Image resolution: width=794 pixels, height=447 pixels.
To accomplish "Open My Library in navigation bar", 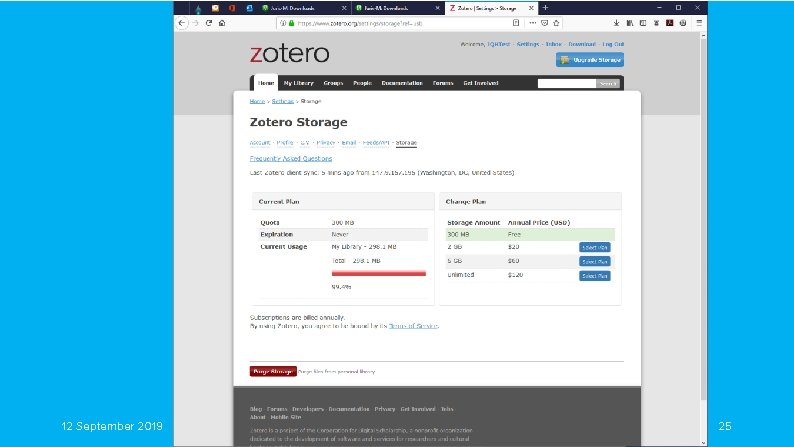I will 298,83.
